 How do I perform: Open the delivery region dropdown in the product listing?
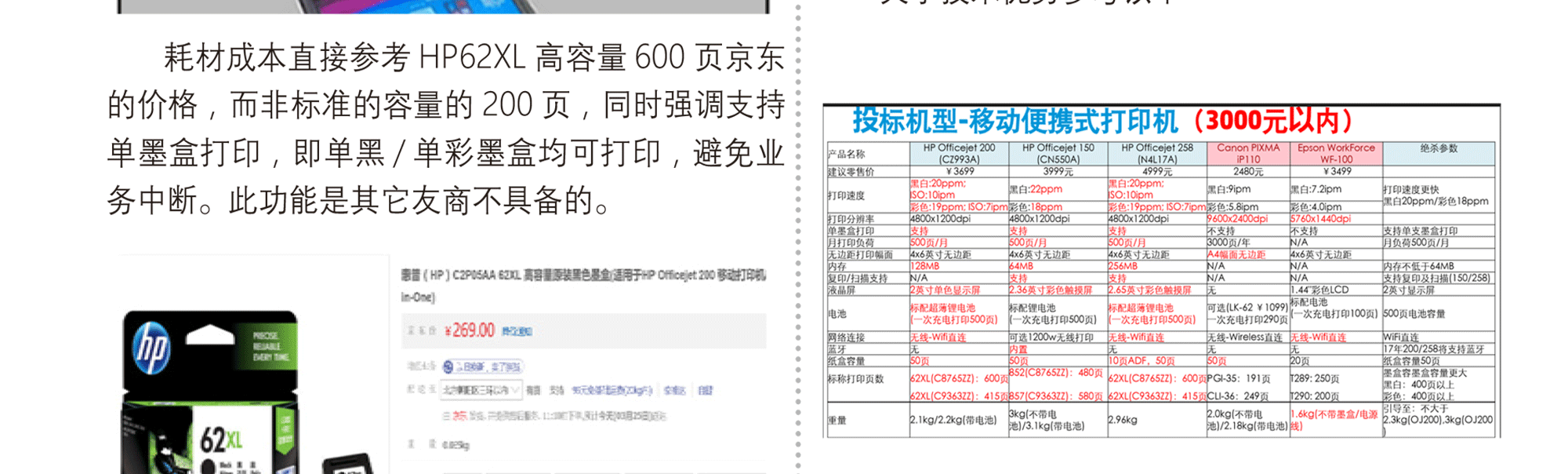(481, 390)
